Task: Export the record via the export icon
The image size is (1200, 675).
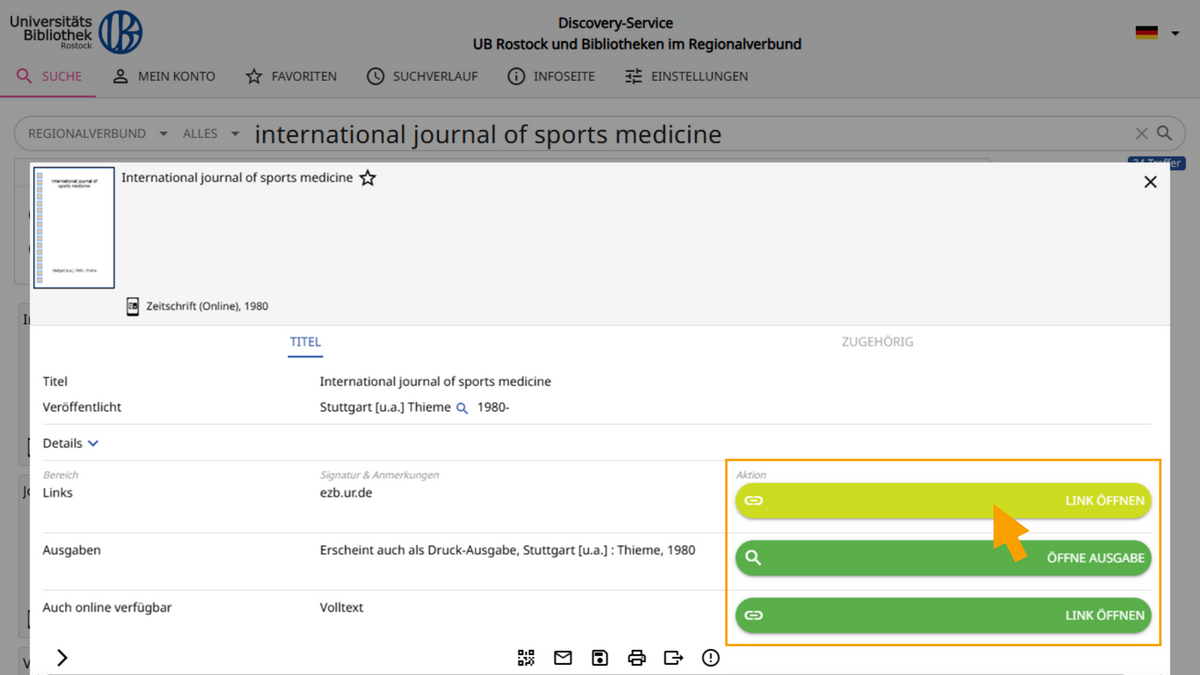Action: click(x=673, y=657)
